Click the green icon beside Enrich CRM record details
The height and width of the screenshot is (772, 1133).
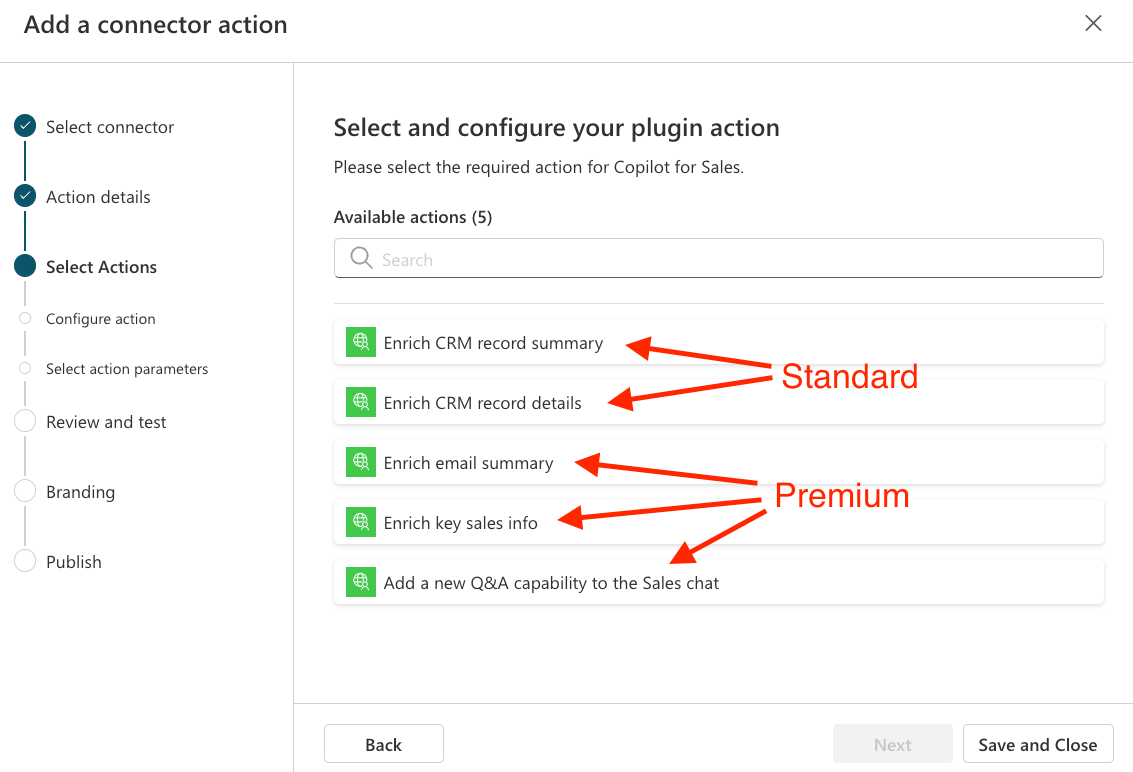coord(361,402)
